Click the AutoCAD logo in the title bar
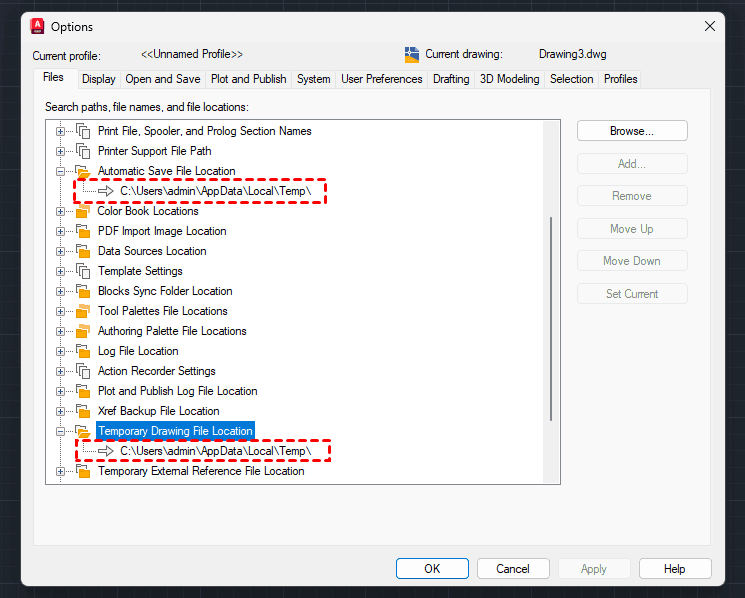This screenshot has width=745, height=598. pyautogui.click(x=37, y=26)
